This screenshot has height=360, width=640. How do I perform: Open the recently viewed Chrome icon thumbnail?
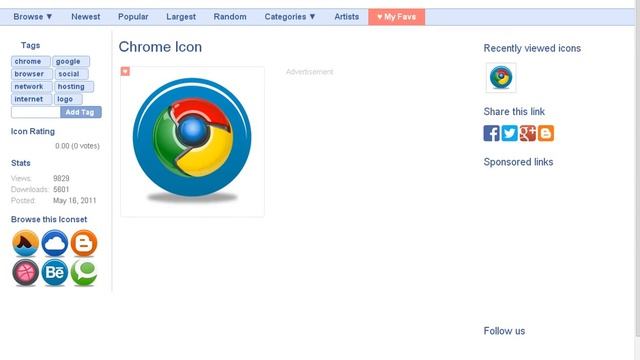pyautogui.click(x=501, y=78)
